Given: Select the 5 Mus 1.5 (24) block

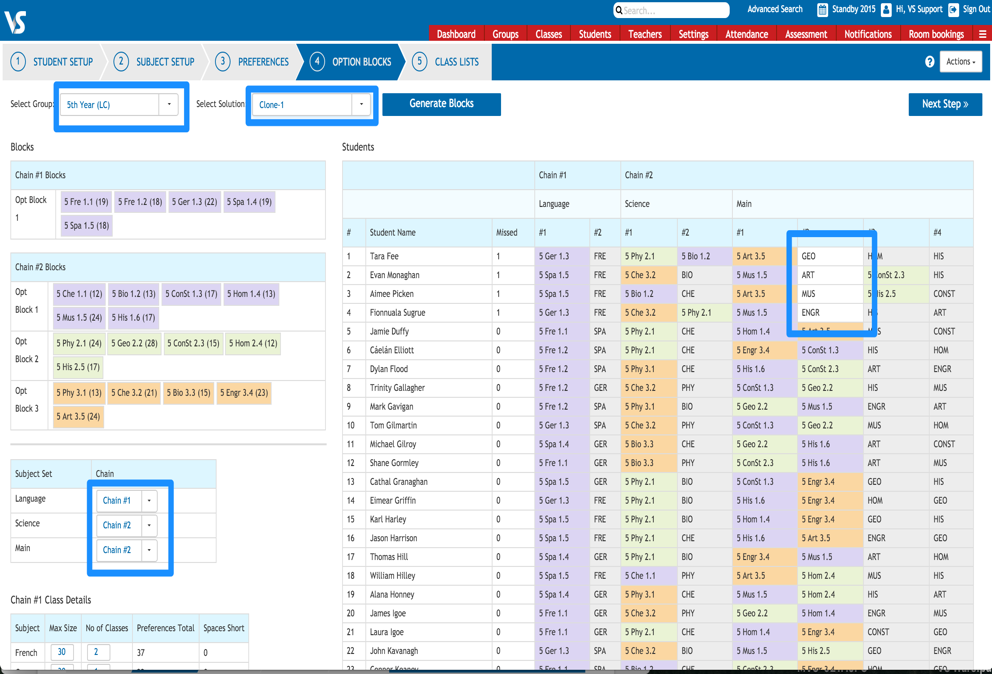Looking at the screenshot, I should pyautogui.click(x=79, y=318).
